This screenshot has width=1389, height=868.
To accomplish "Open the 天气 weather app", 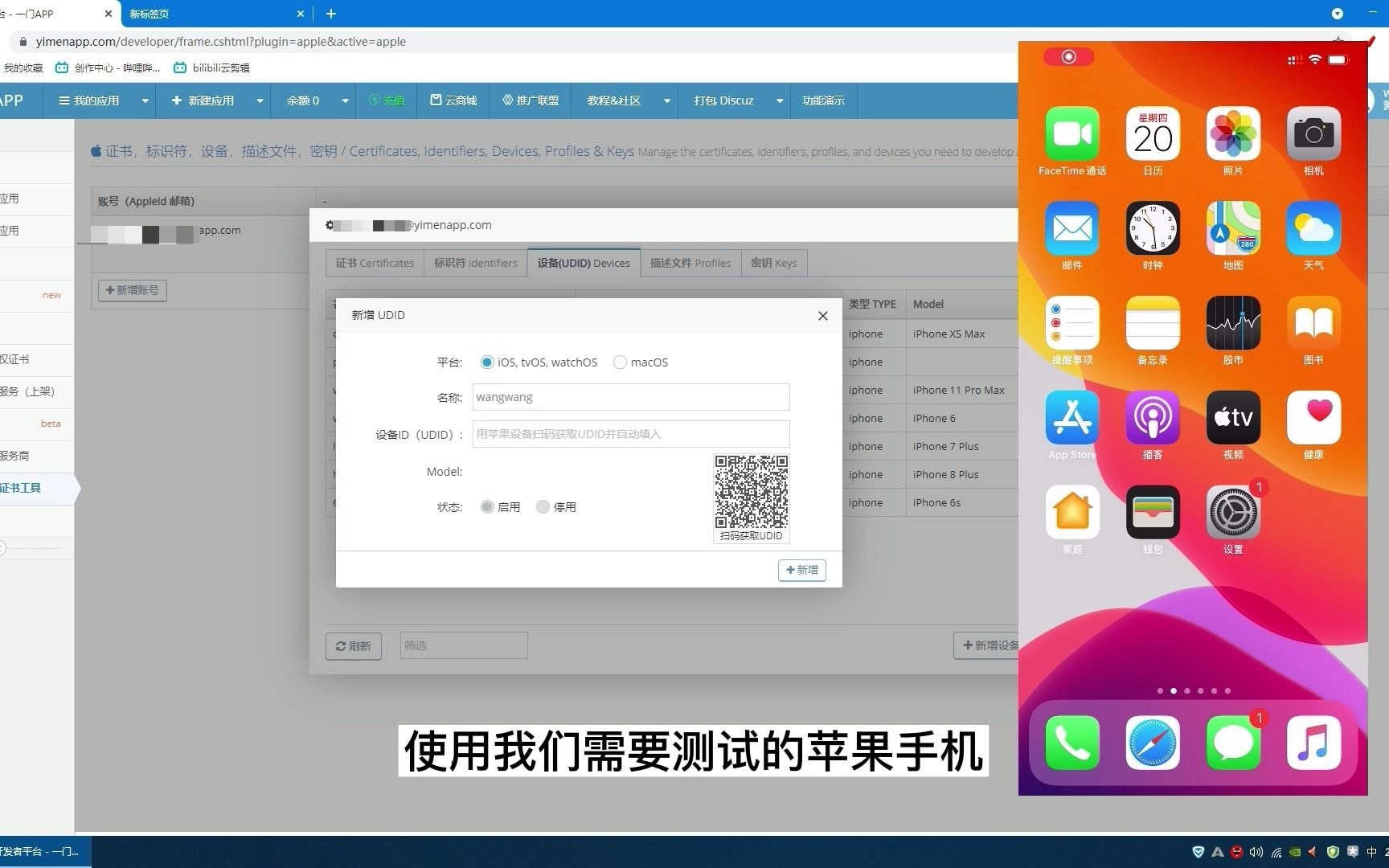I will [1313, 229].
